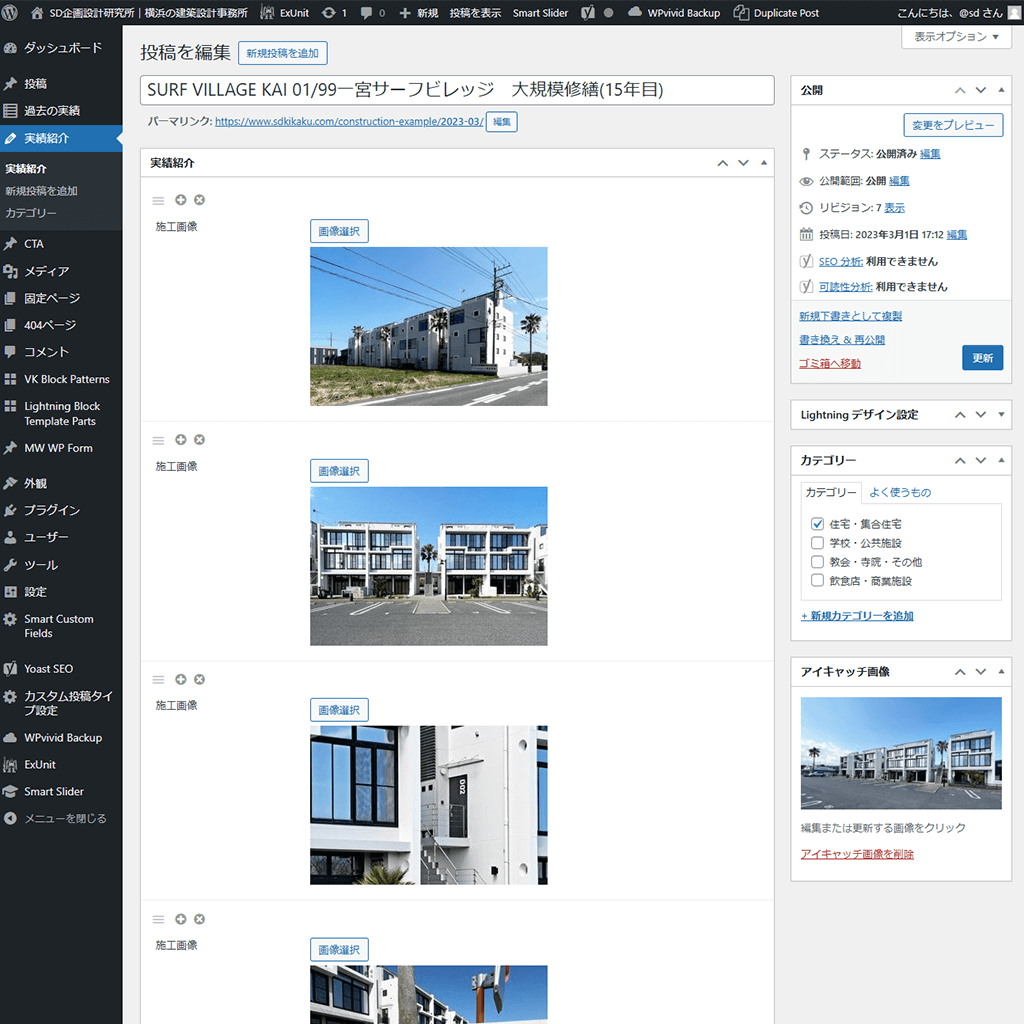The width and height of the screenshot is (1024, 1024).
Task: Open the permalink URL link
Action: 349,121
